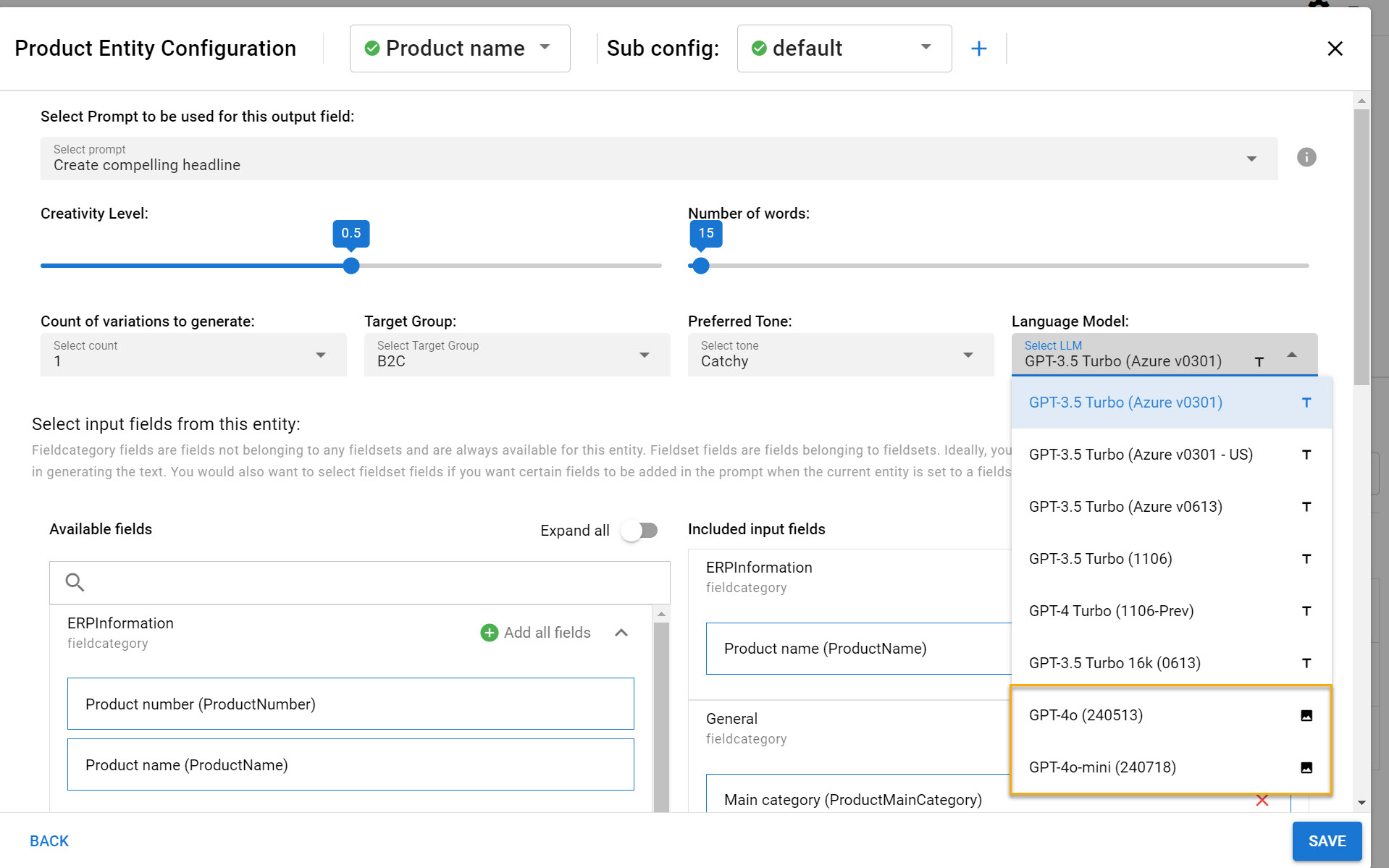This screenshot has width=1389, height=868.
Task: Click the search icon in Available fields
Action: click(75, 582)
